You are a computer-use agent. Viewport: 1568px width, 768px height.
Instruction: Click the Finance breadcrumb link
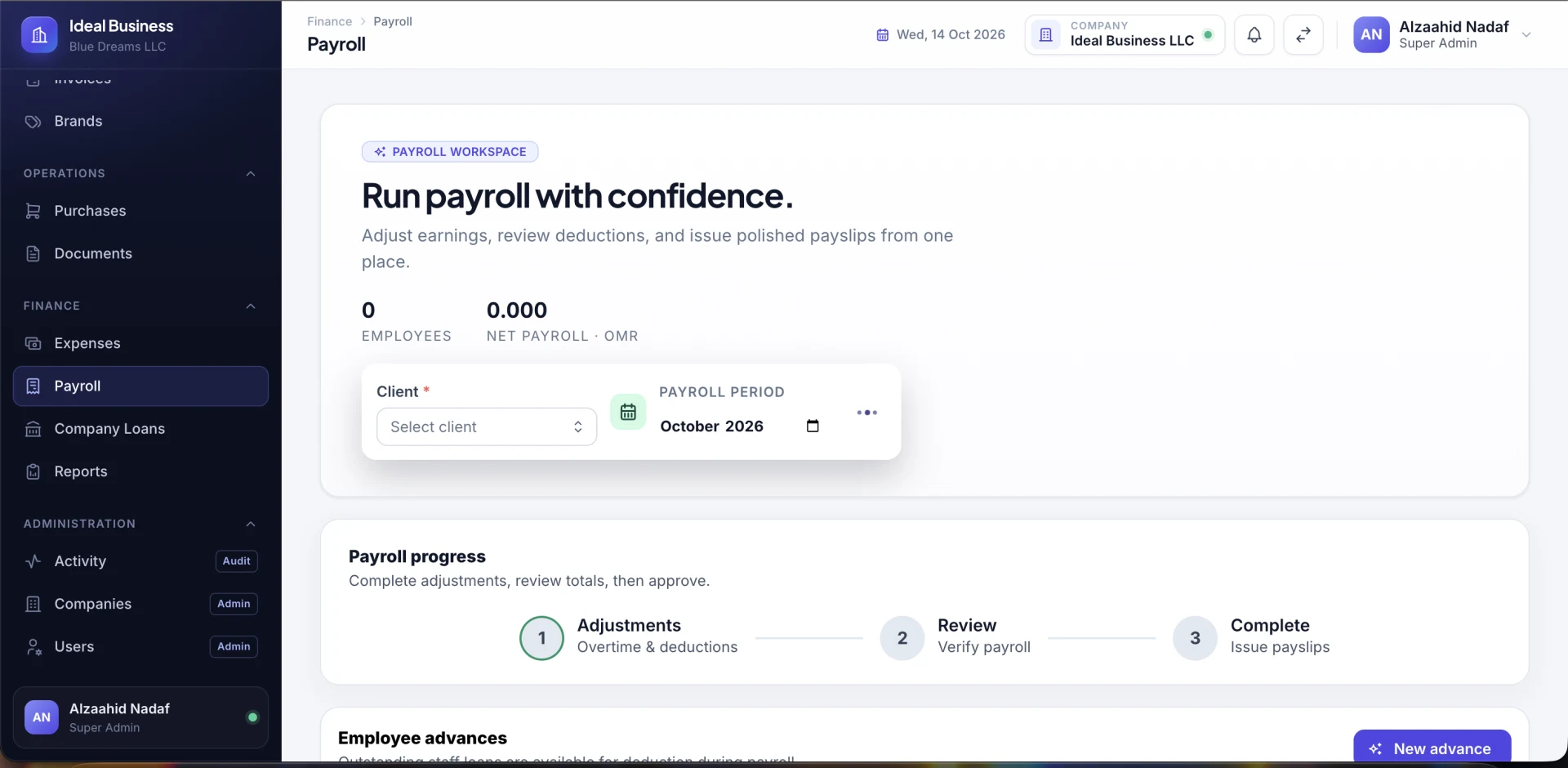click(x=329, y=21)
